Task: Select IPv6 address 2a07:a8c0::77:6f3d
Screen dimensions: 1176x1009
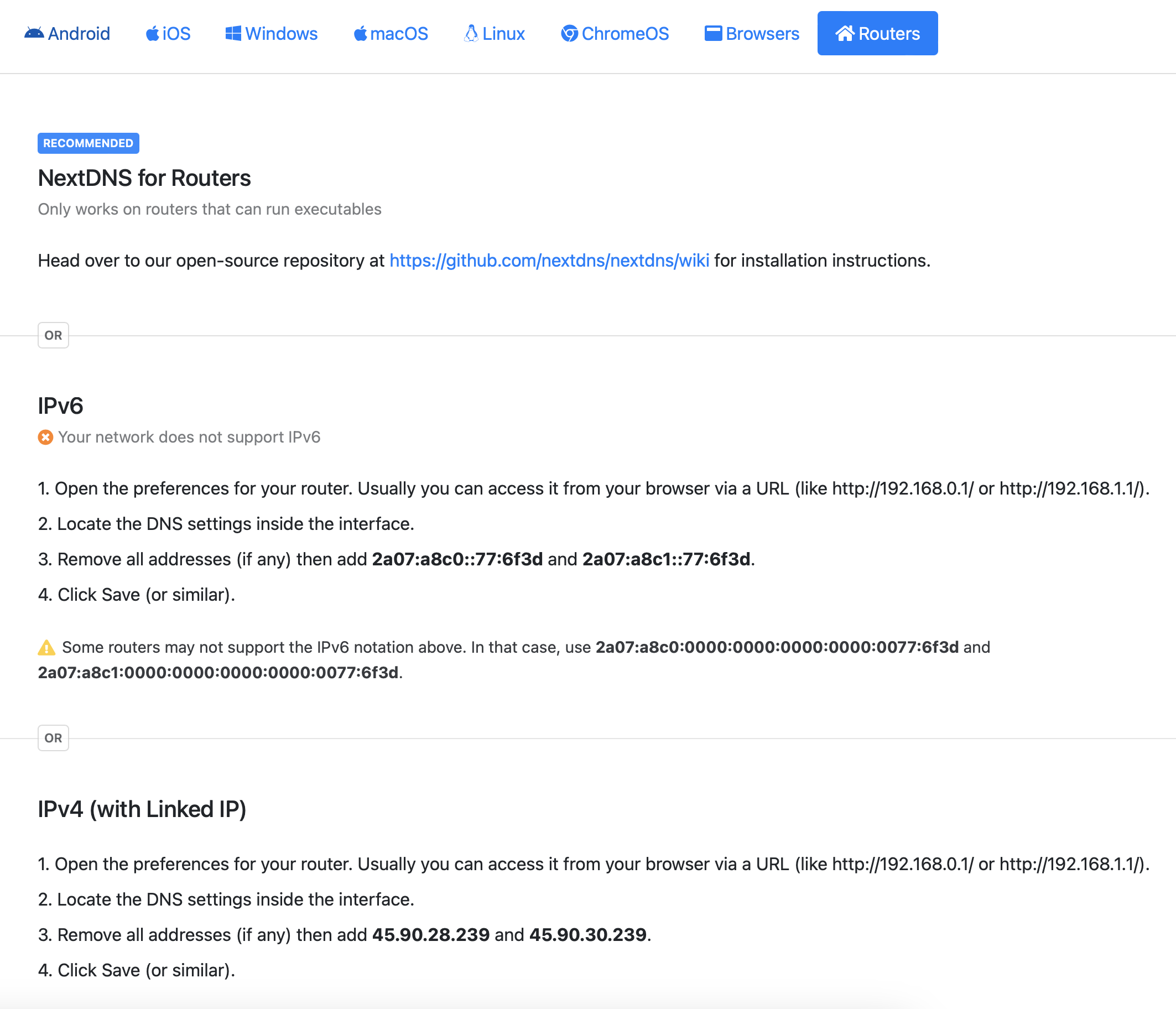Action: click(x=457, y=559)
